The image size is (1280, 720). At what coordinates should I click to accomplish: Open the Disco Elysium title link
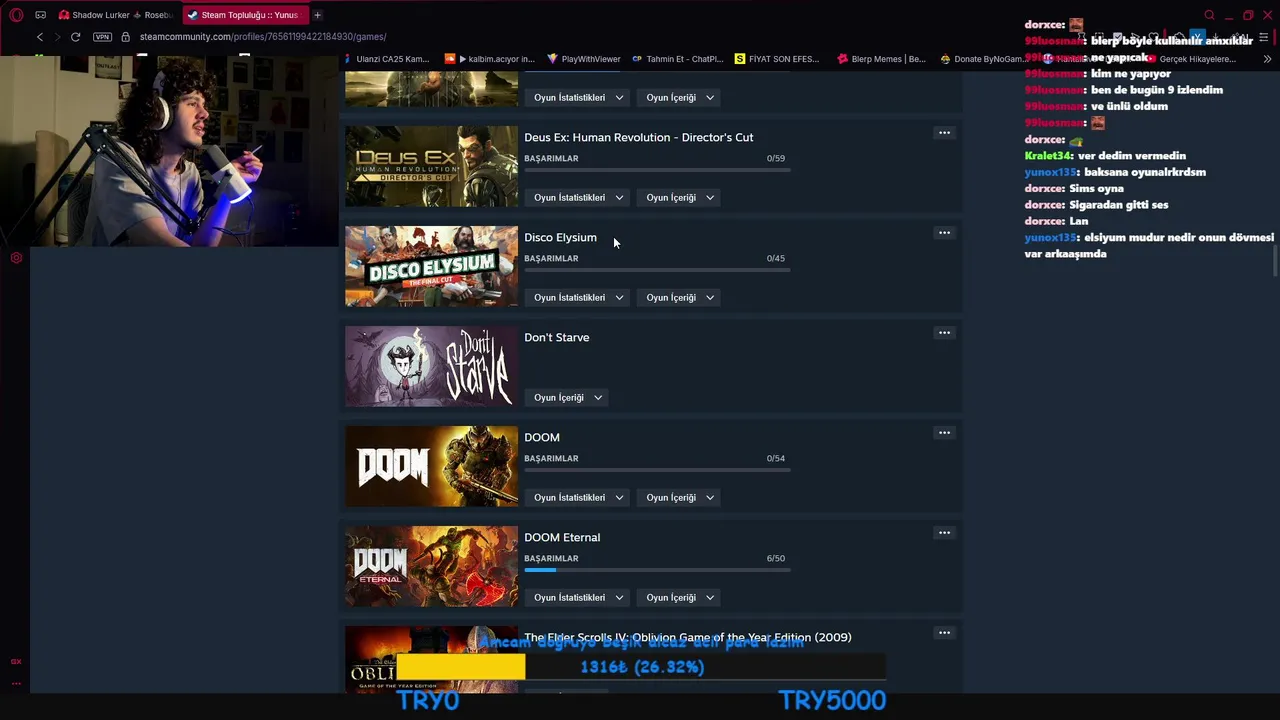(560, 237)
